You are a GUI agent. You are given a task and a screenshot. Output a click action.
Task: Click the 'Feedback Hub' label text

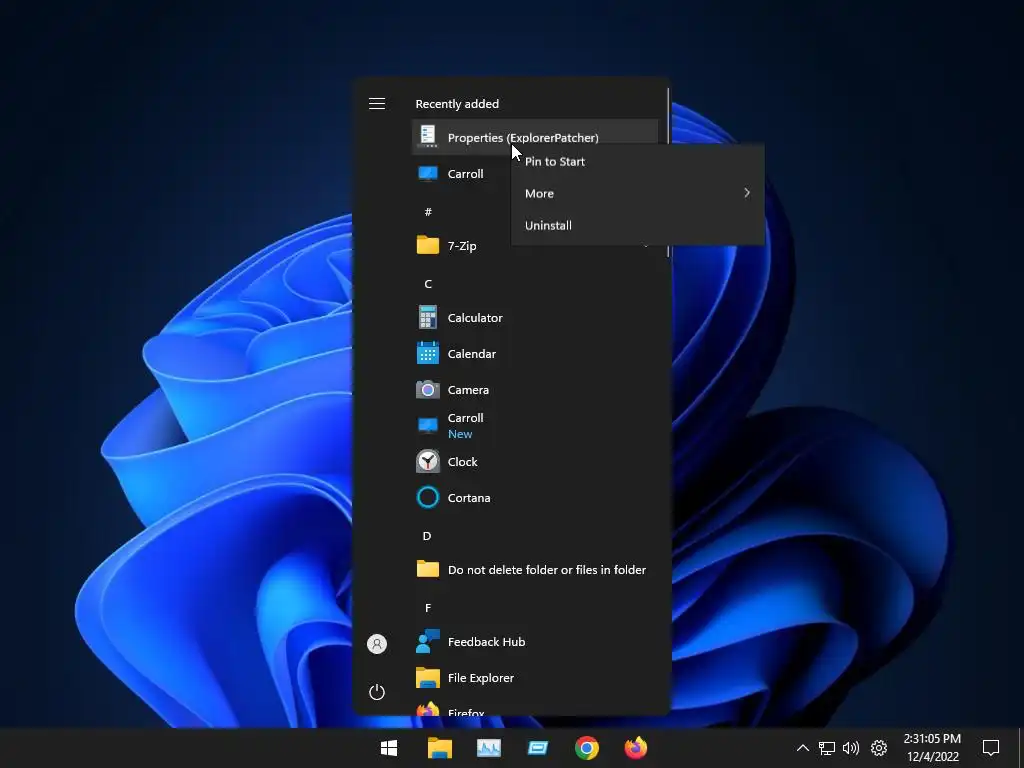click(x=487, y=642)
